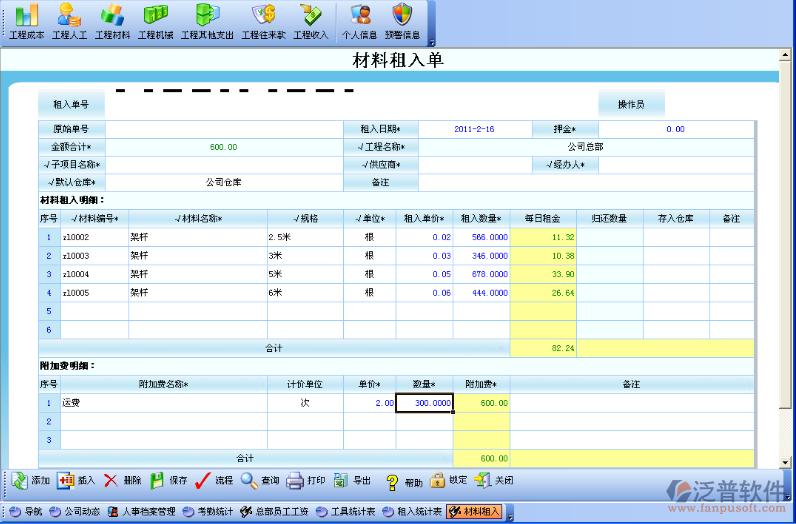This screenshot has width=796, height=524.
Task: Click the 删除 red X icon
Action: coord(111,480)
